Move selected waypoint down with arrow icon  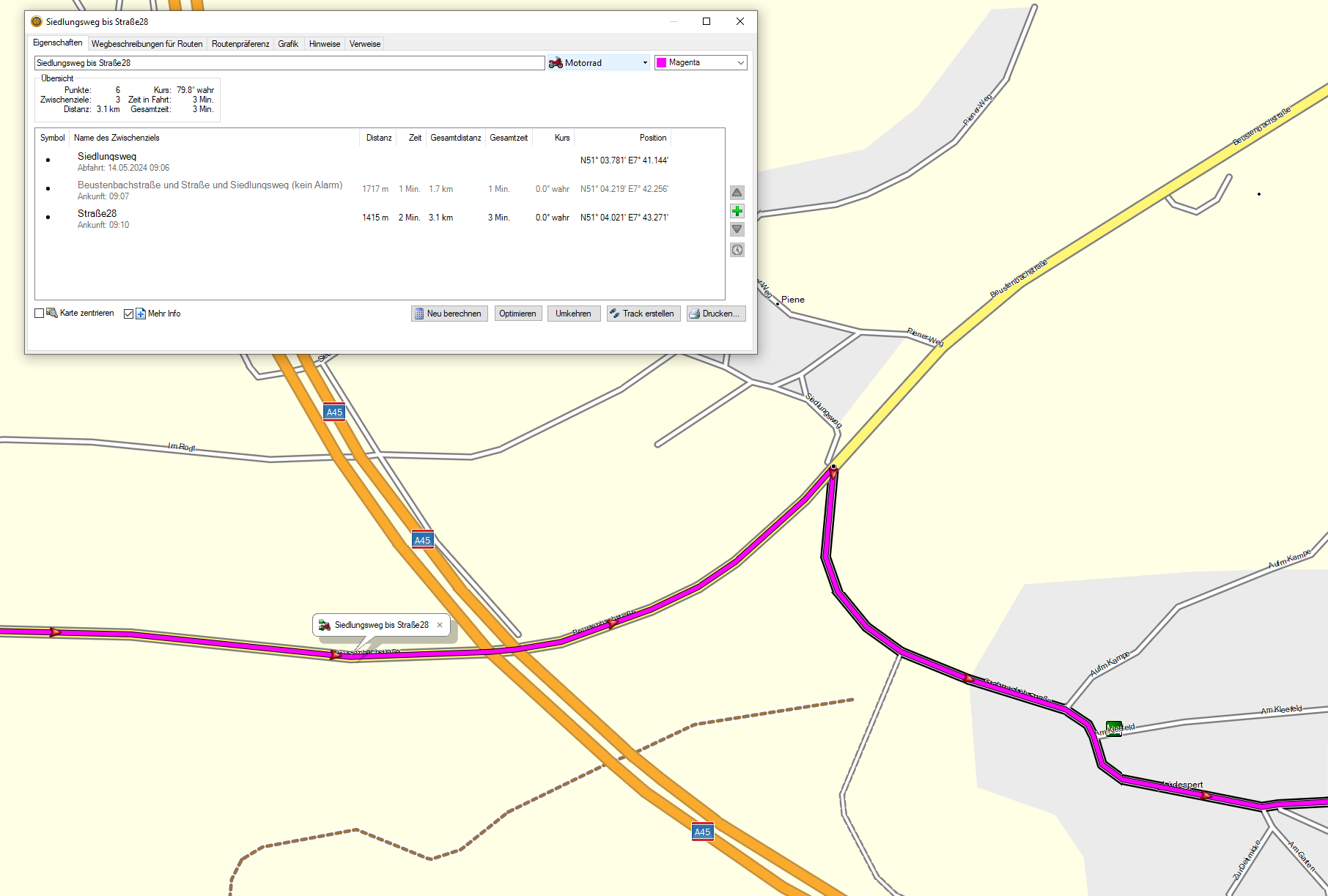click(x=737, y=229)
